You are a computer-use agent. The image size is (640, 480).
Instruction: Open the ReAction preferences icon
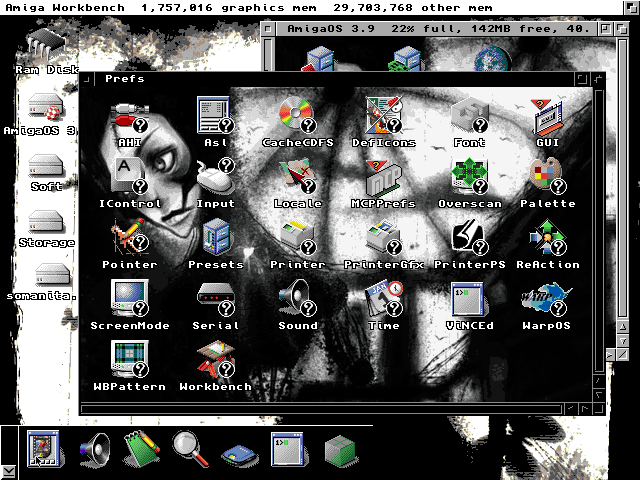pos(548,237)
